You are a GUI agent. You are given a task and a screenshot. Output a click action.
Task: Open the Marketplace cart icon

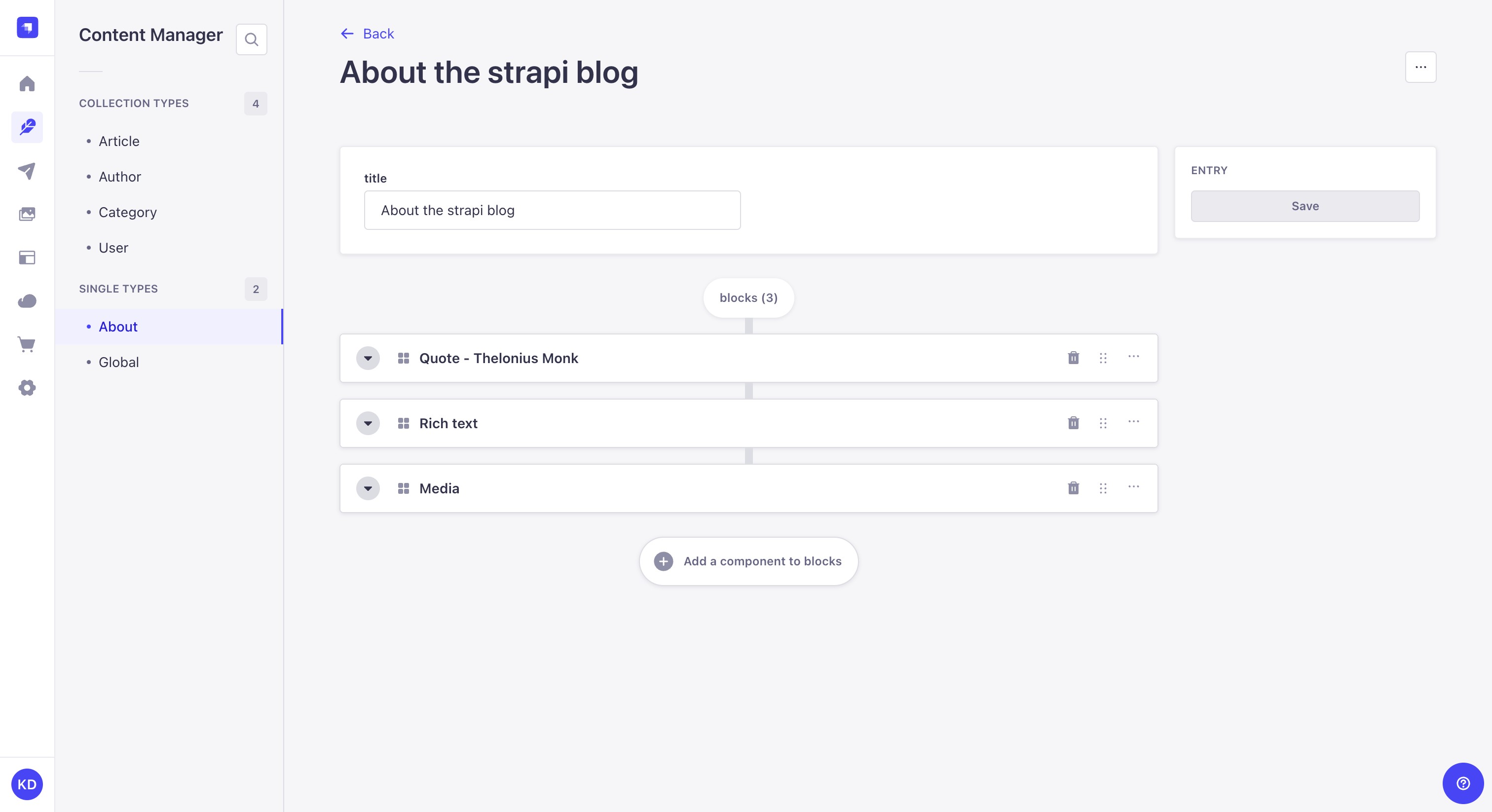pyautogui.click(x=27, y=345)
